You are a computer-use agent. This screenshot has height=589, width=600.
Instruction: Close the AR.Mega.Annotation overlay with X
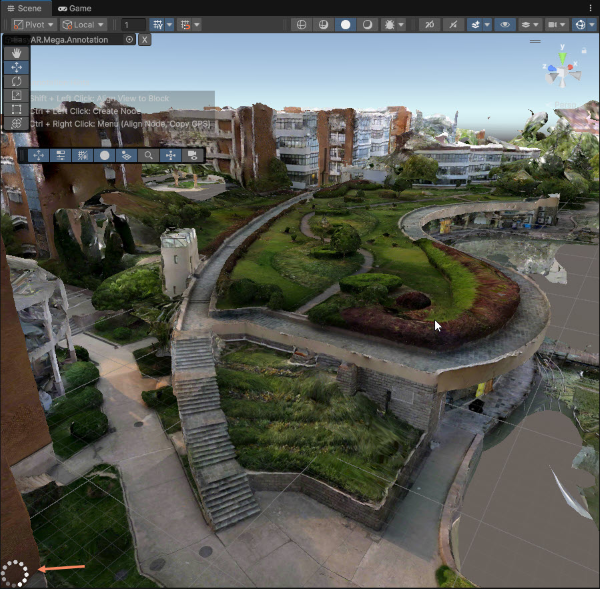point(145,40)
